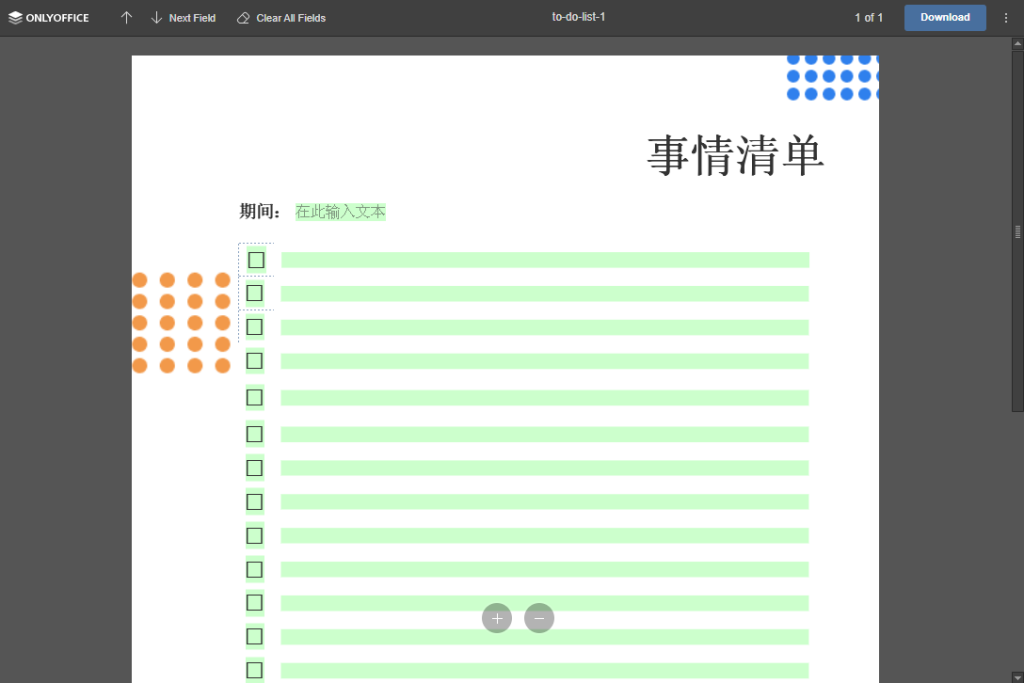This screenshot has width=1024, height=683.
Task: Check the bottom visible to-do checkbox
Action: [x=254, y=670]
